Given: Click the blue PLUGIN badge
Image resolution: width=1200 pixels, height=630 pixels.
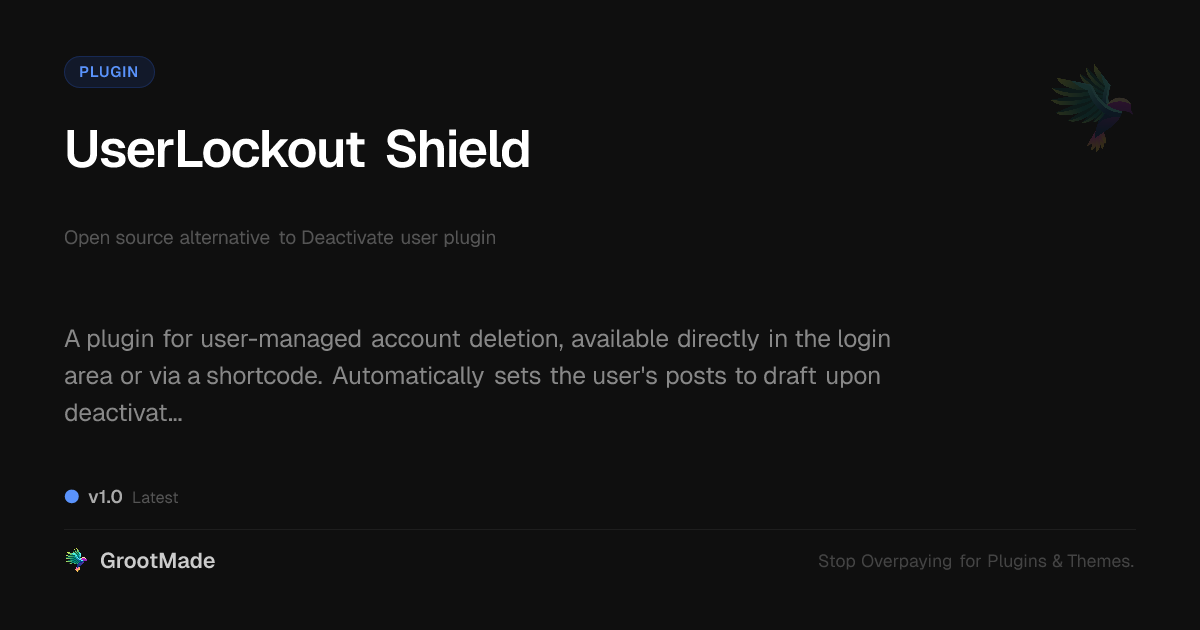Looking at the screenshot, I should (x=109, y=72).
